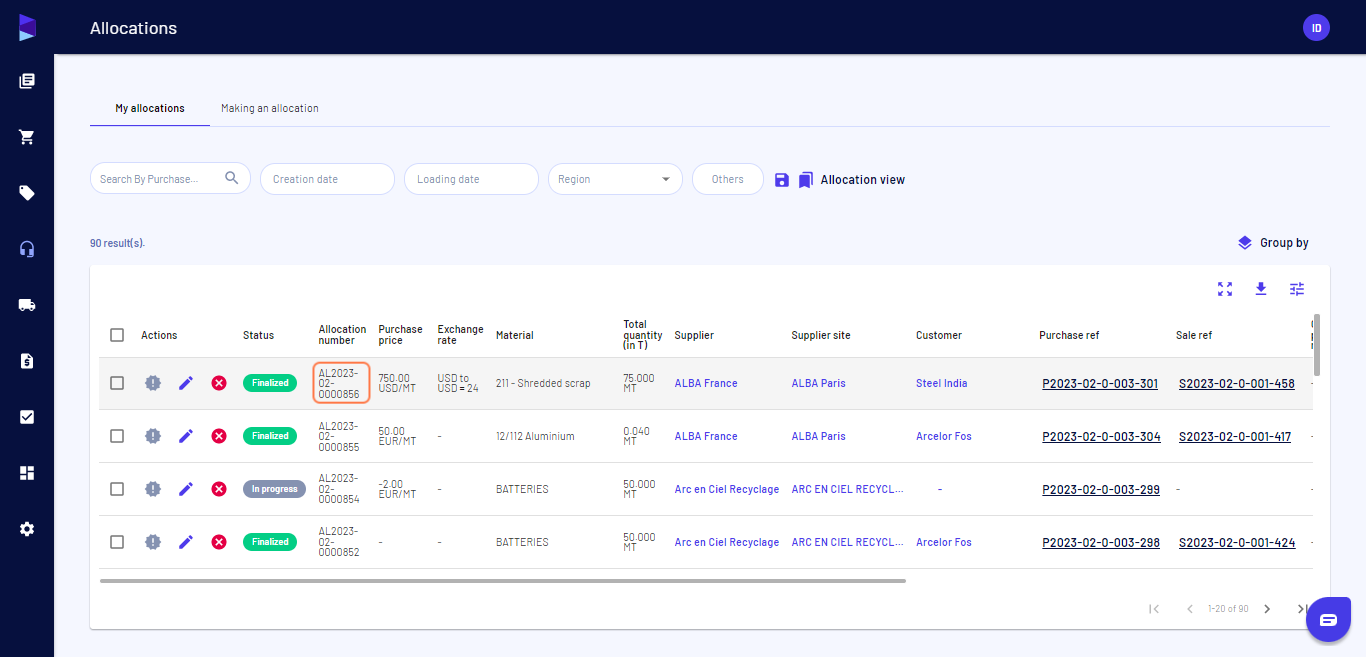Click the In progress status badge

(274, 489)
